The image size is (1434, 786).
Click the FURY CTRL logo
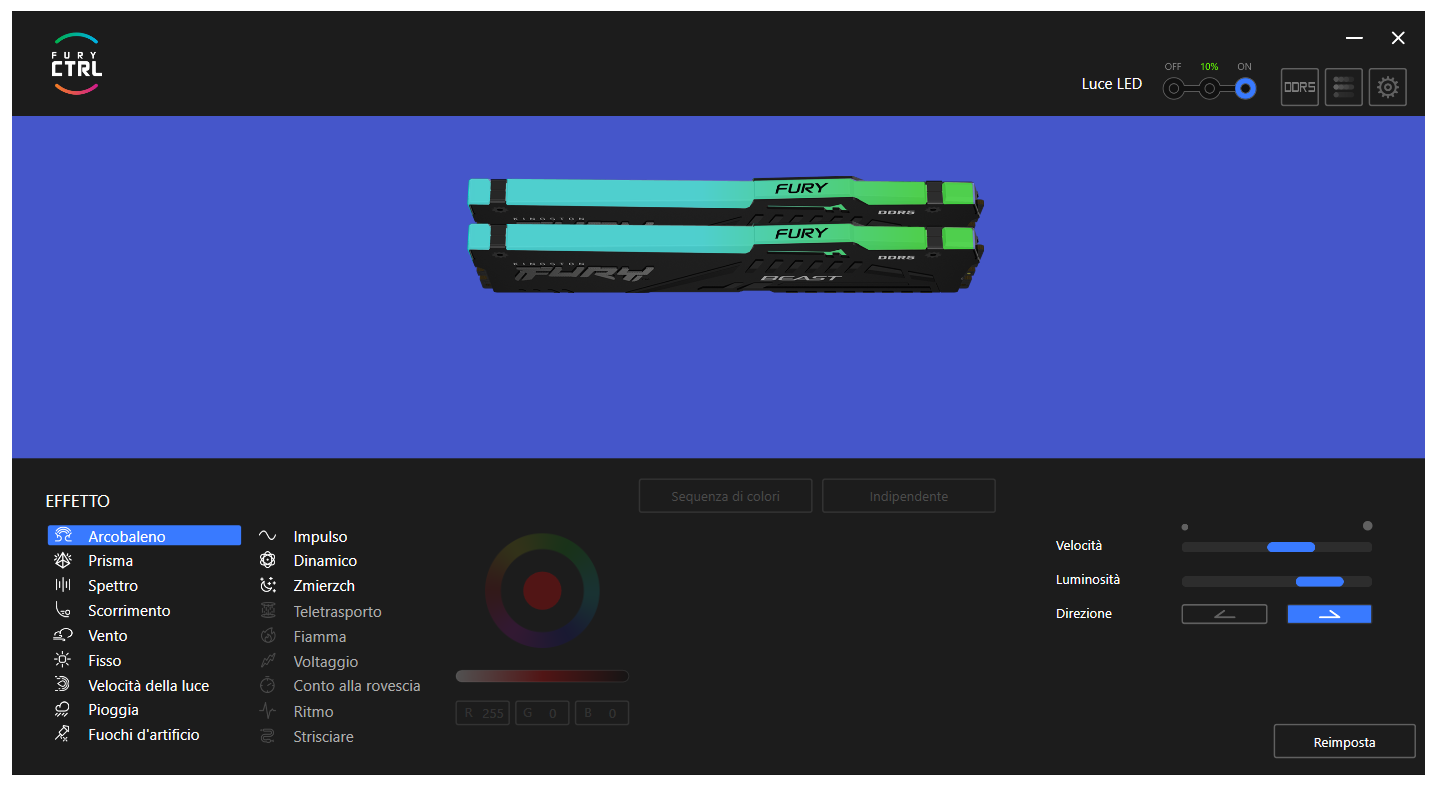point(77,64)
